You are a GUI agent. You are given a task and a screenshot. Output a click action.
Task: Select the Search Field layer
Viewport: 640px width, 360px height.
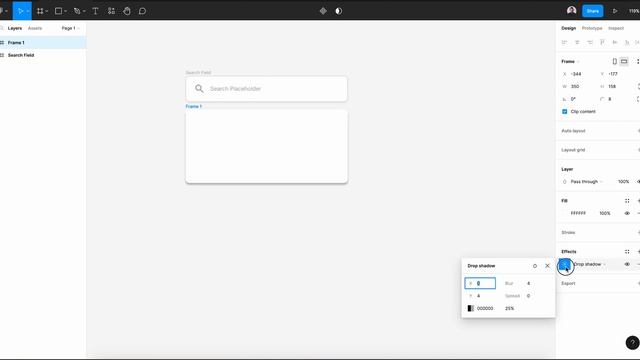[x=43, y=55]
